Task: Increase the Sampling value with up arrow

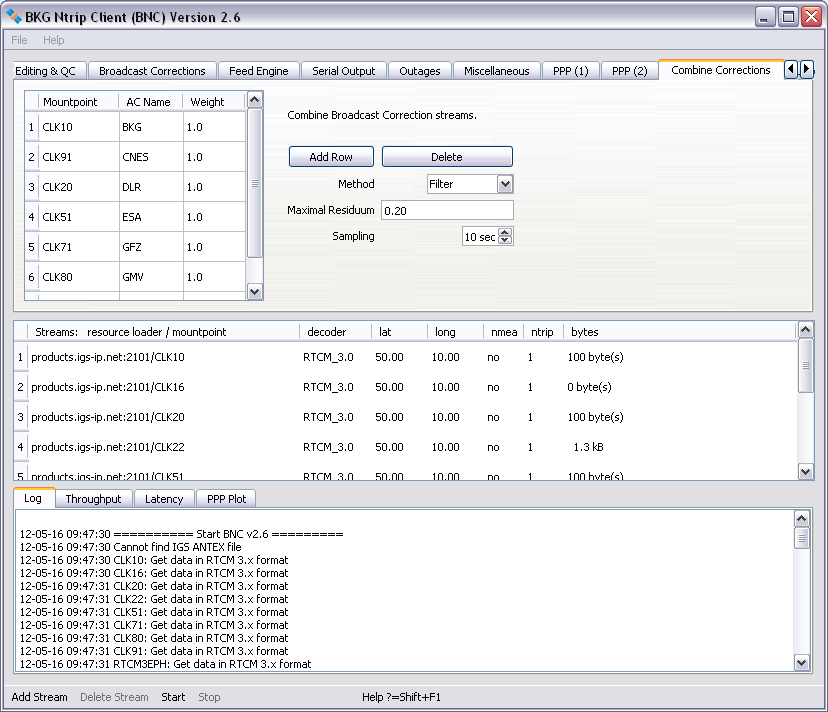Action: pos(505,232)
